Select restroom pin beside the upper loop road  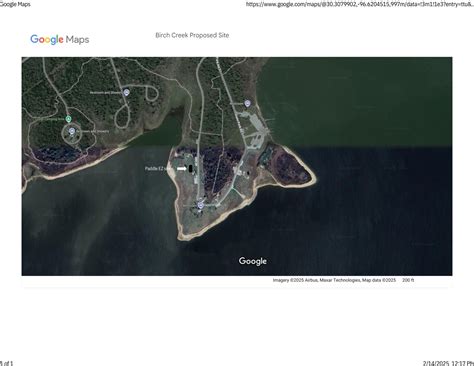click(x=126, y=92)
